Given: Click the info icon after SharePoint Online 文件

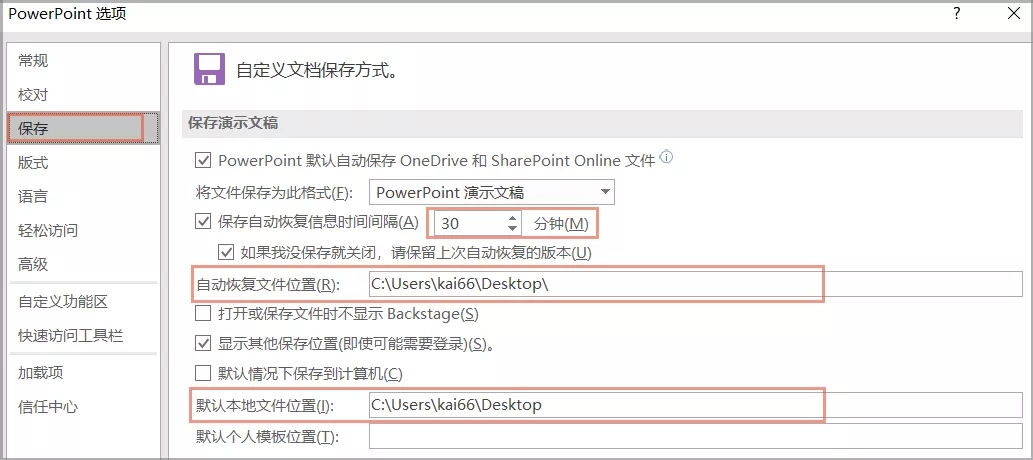Looking at the screenshot, I should coord(667,158).
